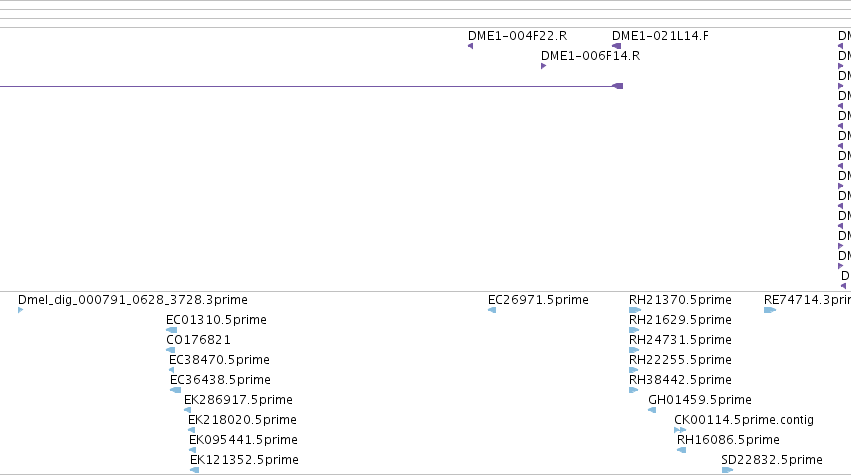The height and width of the screenshot is (475, 851).
Task: Select the RH16086.5prime label
Action: click(728, 440)
